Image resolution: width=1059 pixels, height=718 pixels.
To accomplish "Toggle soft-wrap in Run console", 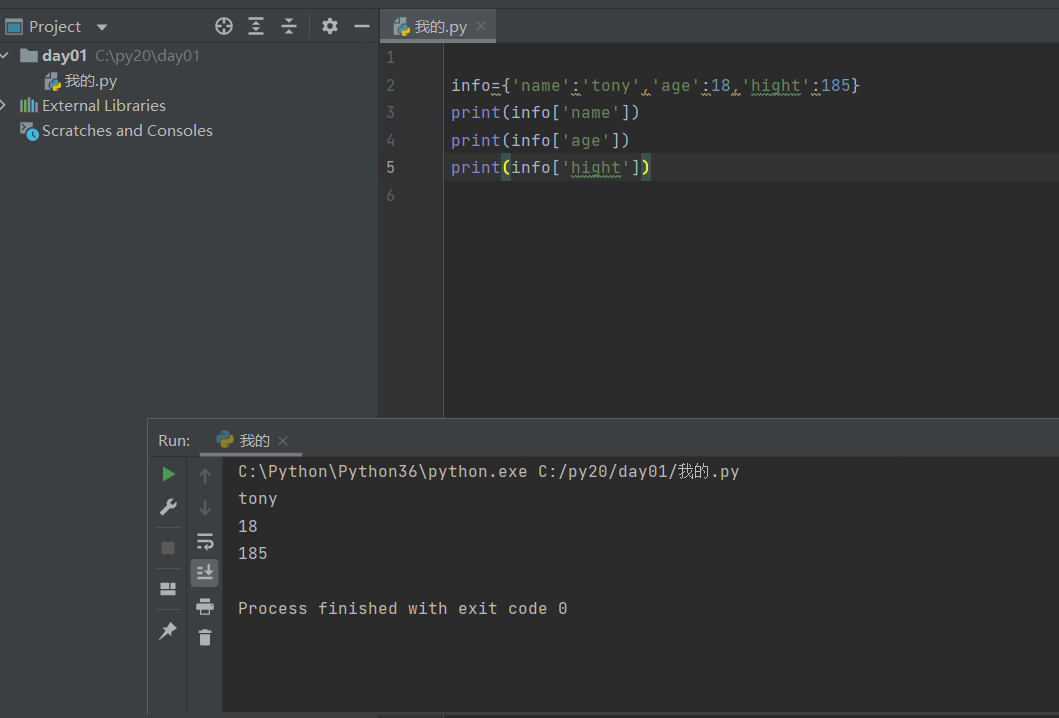I will click(x=205, y=541).
